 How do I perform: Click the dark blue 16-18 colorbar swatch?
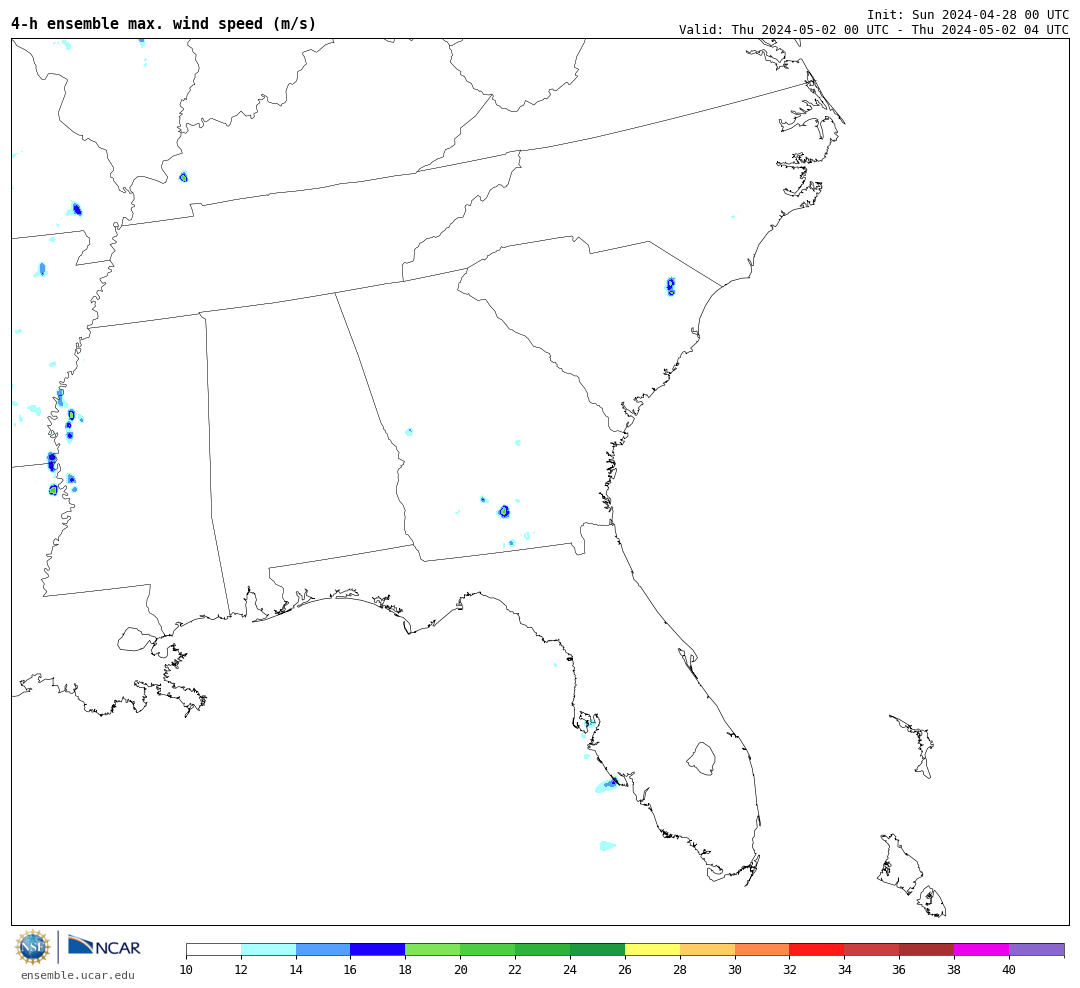click(x=378, y=949)
